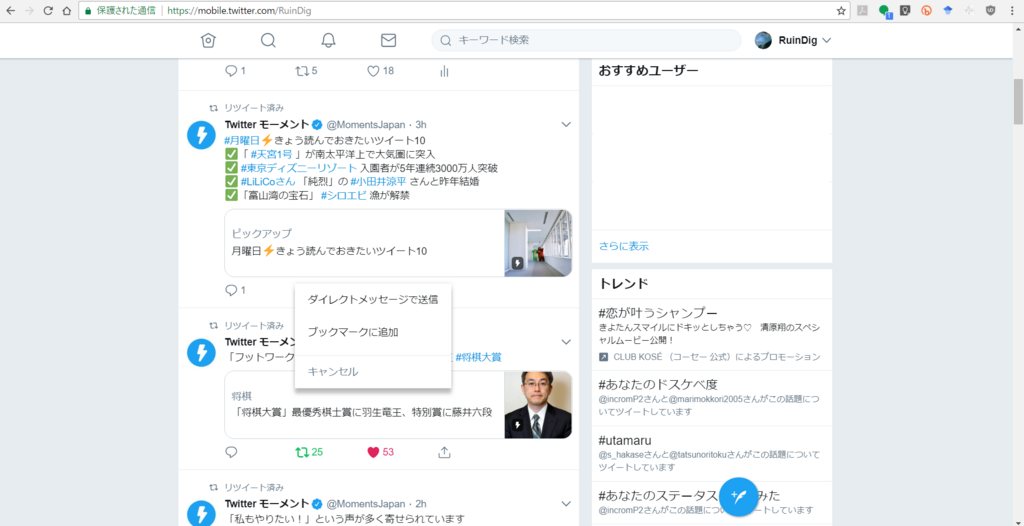Image resolution: width=1024 pixels, height=526 pixels.
Task: Go to Twitter home via house icon
Action: click(208, 41)
